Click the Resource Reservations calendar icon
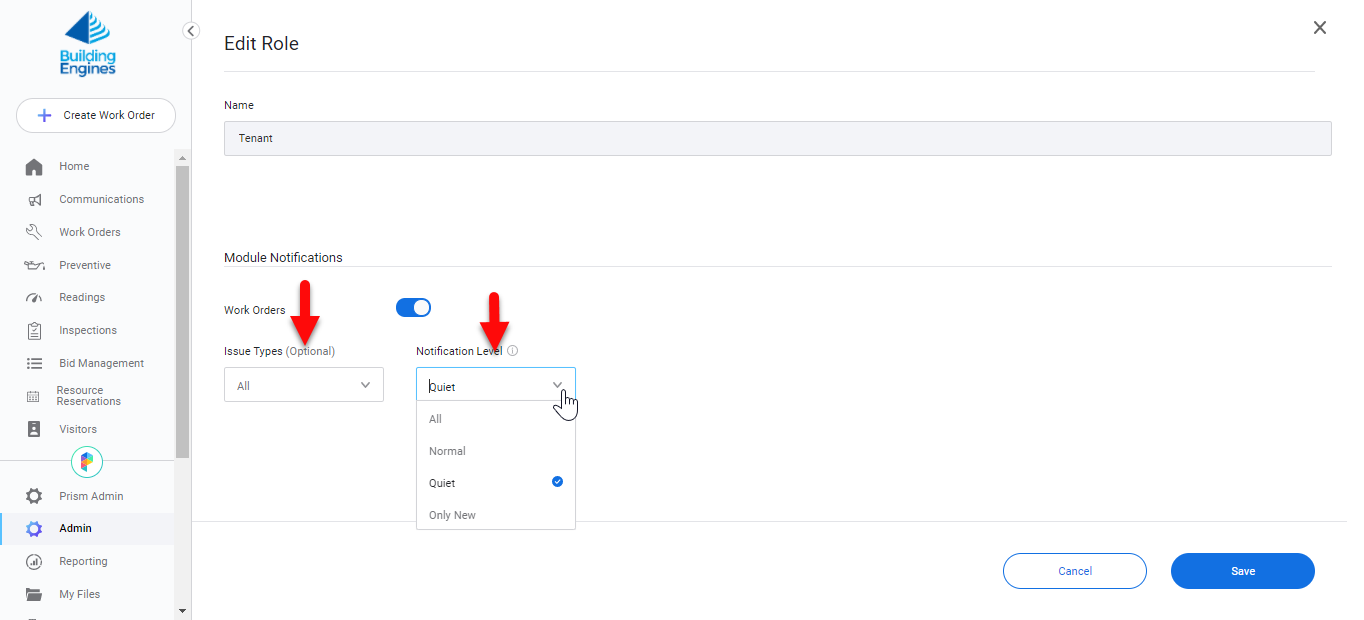Image resolution: width=1364 pixels, height=620 pixels. pyautogui.click(x=34, y=396)
